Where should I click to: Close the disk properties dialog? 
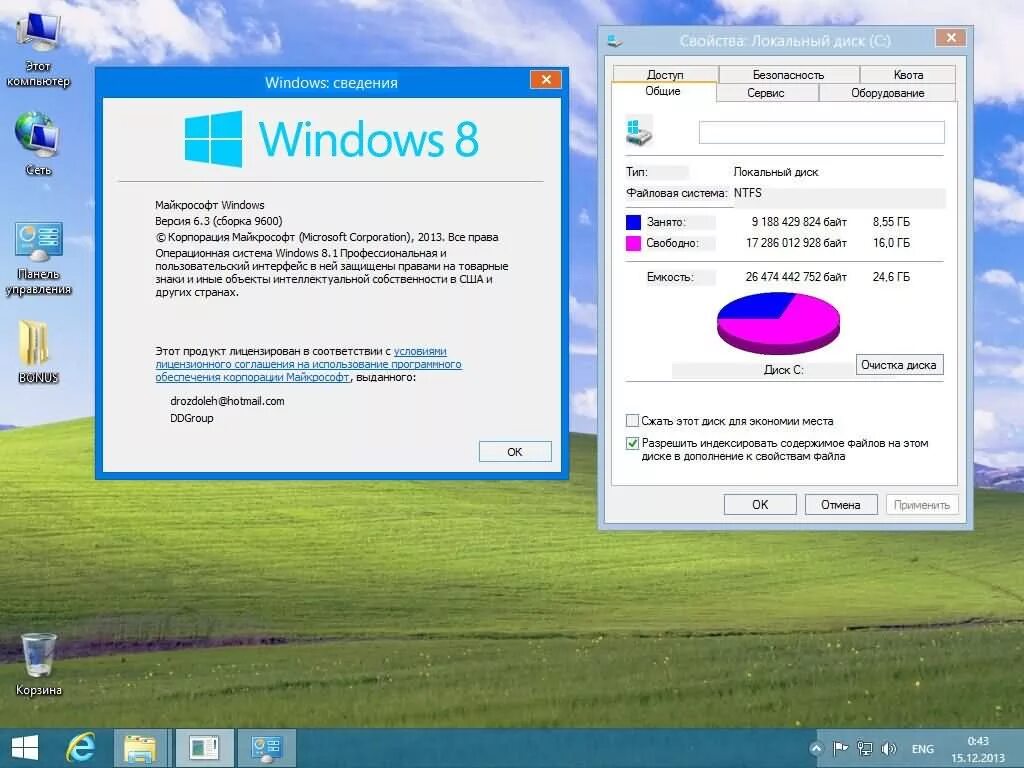(x=951, y=38)
